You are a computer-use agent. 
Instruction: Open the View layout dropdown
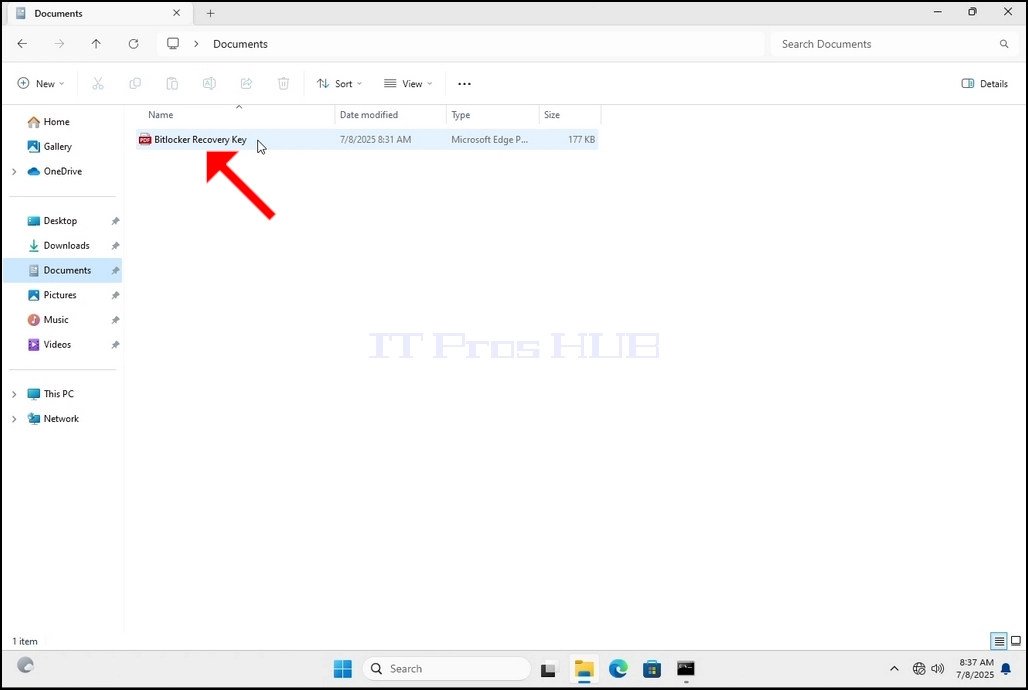408,83
